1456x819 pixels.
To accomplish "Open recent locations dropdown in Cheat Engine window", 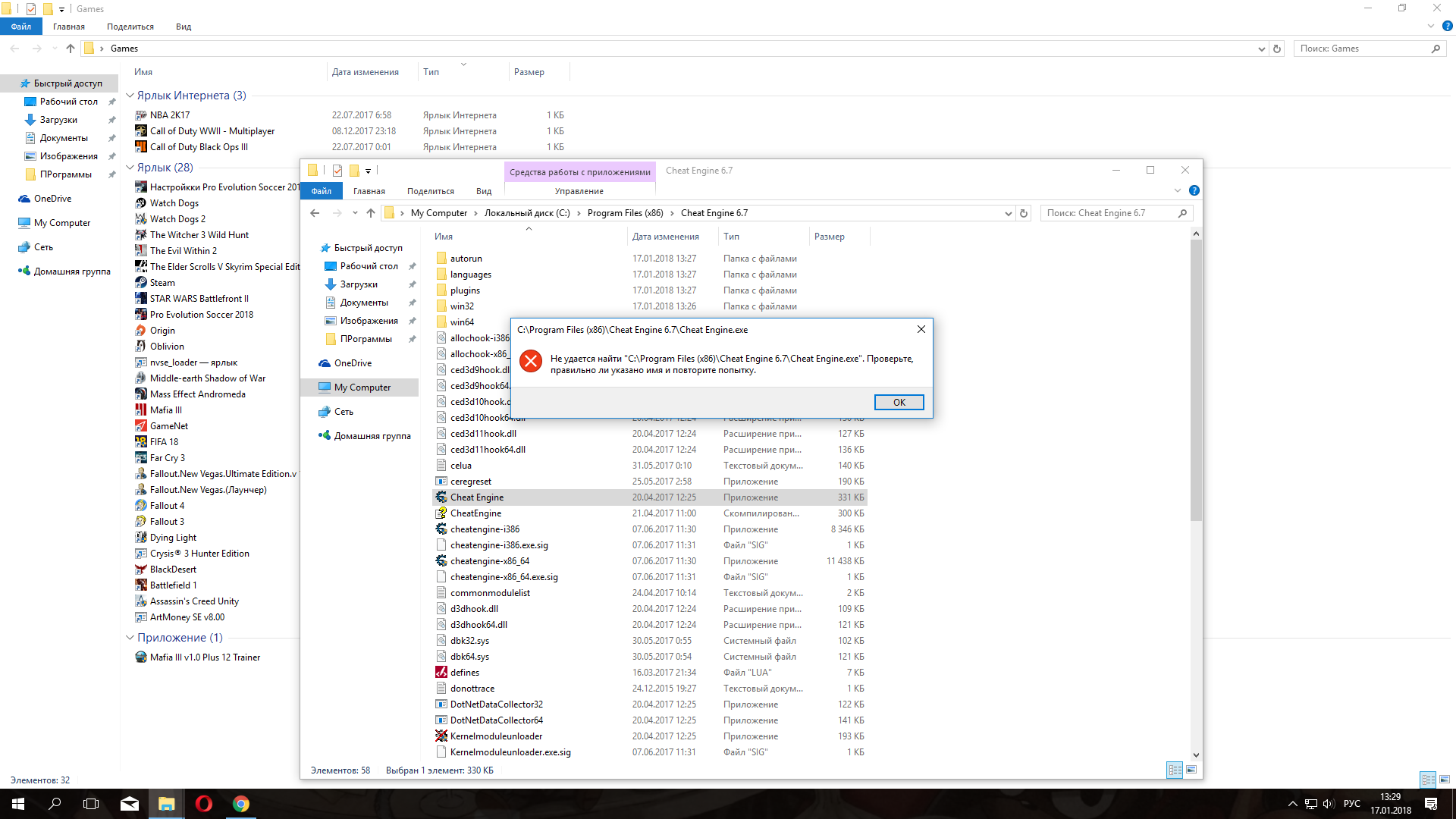I will pyautogui.click(x=355, y=213).
